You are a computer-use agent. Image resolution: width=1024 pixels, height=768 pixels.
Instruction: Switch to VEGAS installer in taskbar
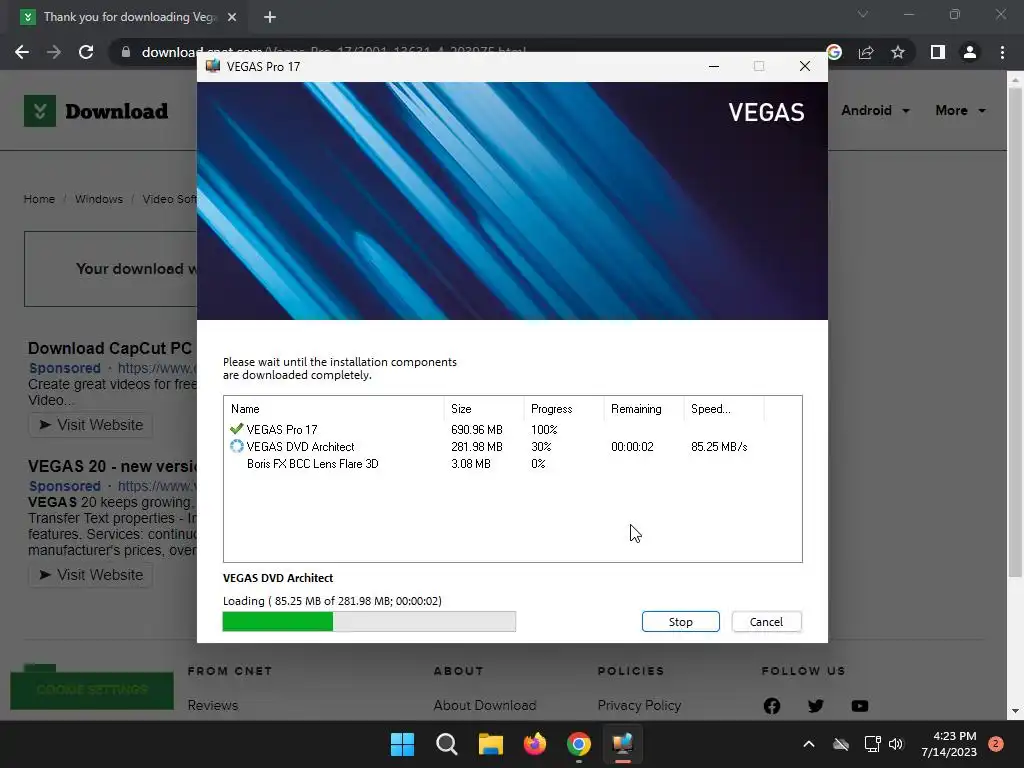623,744
